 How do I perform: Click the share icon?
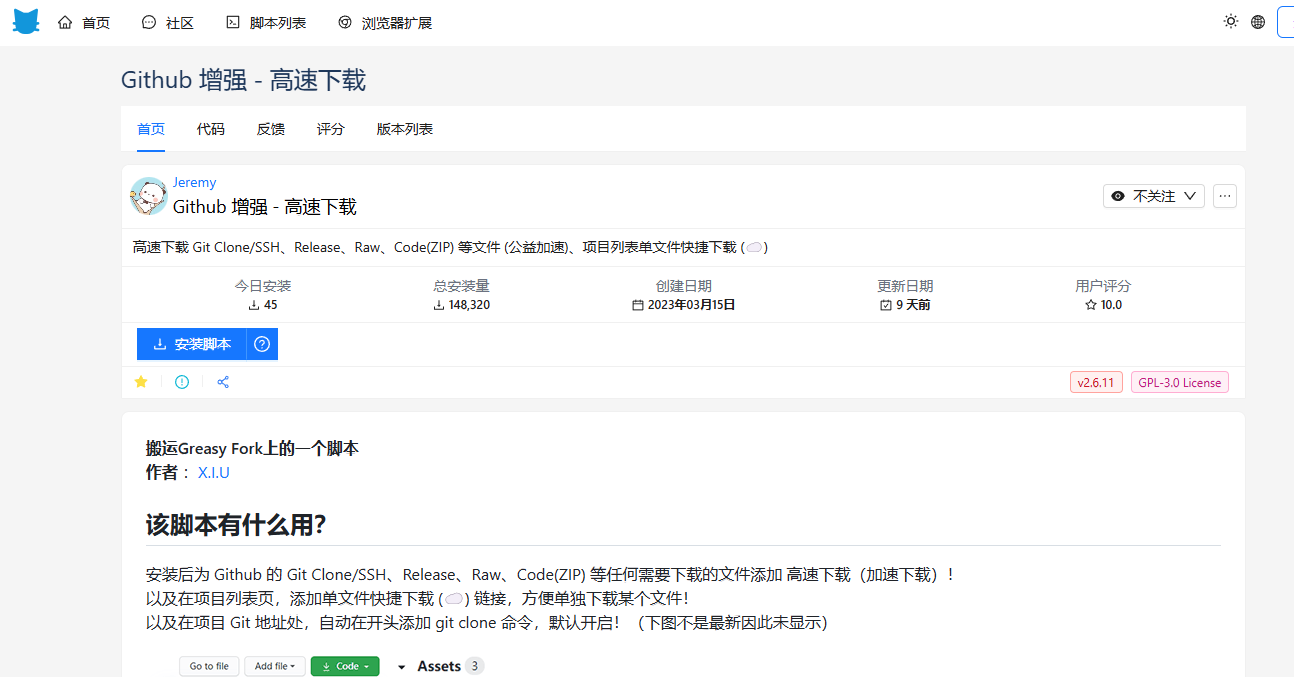pos(223,382)
